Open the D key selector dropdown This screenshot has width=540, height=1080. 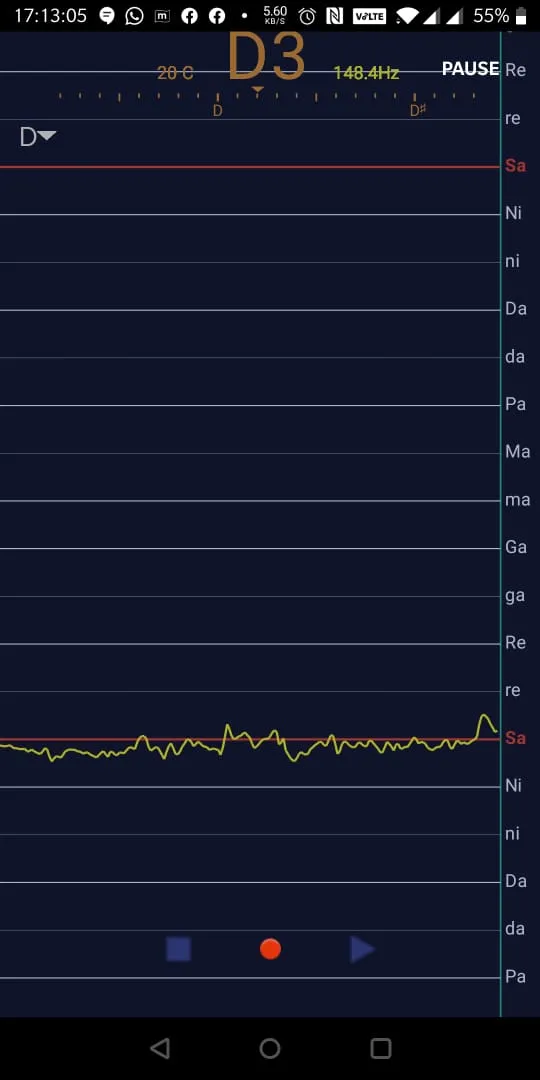click(x=37, y=137)
